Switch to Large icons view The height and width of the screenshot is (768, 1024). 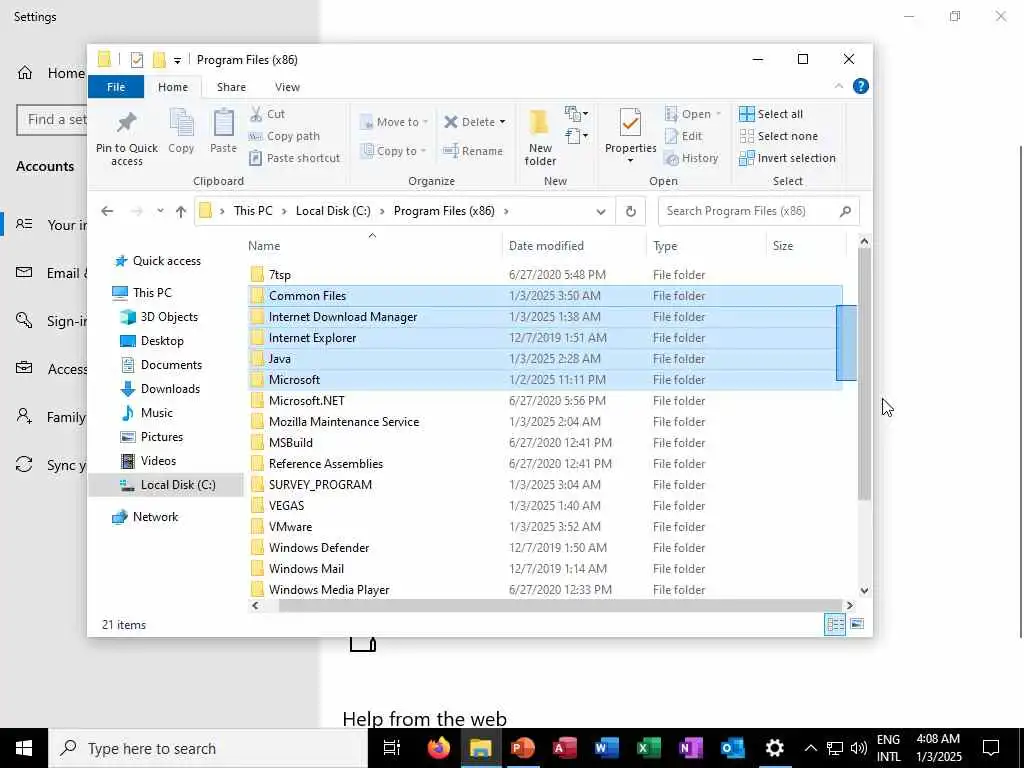point(857,624)
